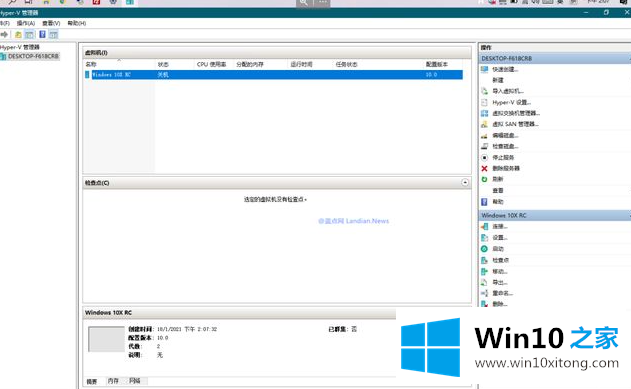
Task: Click the Help (帮助) icon in Actions pane
Action: point(485,202)
